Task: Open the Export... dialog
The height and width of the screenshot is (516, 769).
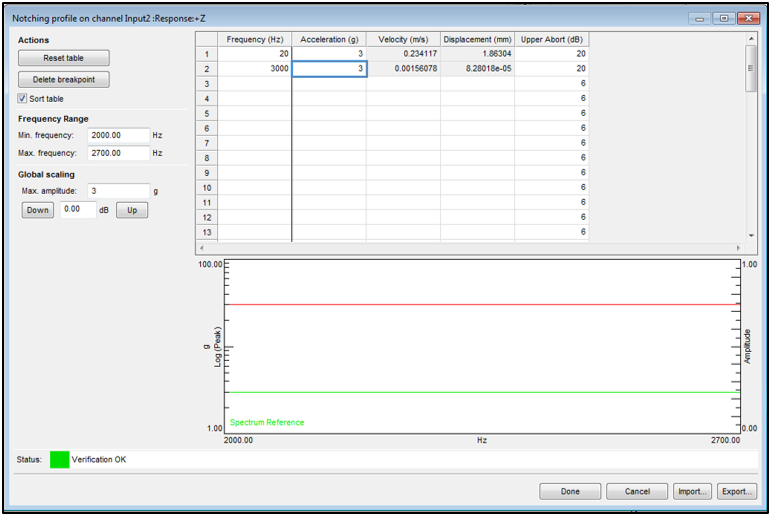Action: 736,491
